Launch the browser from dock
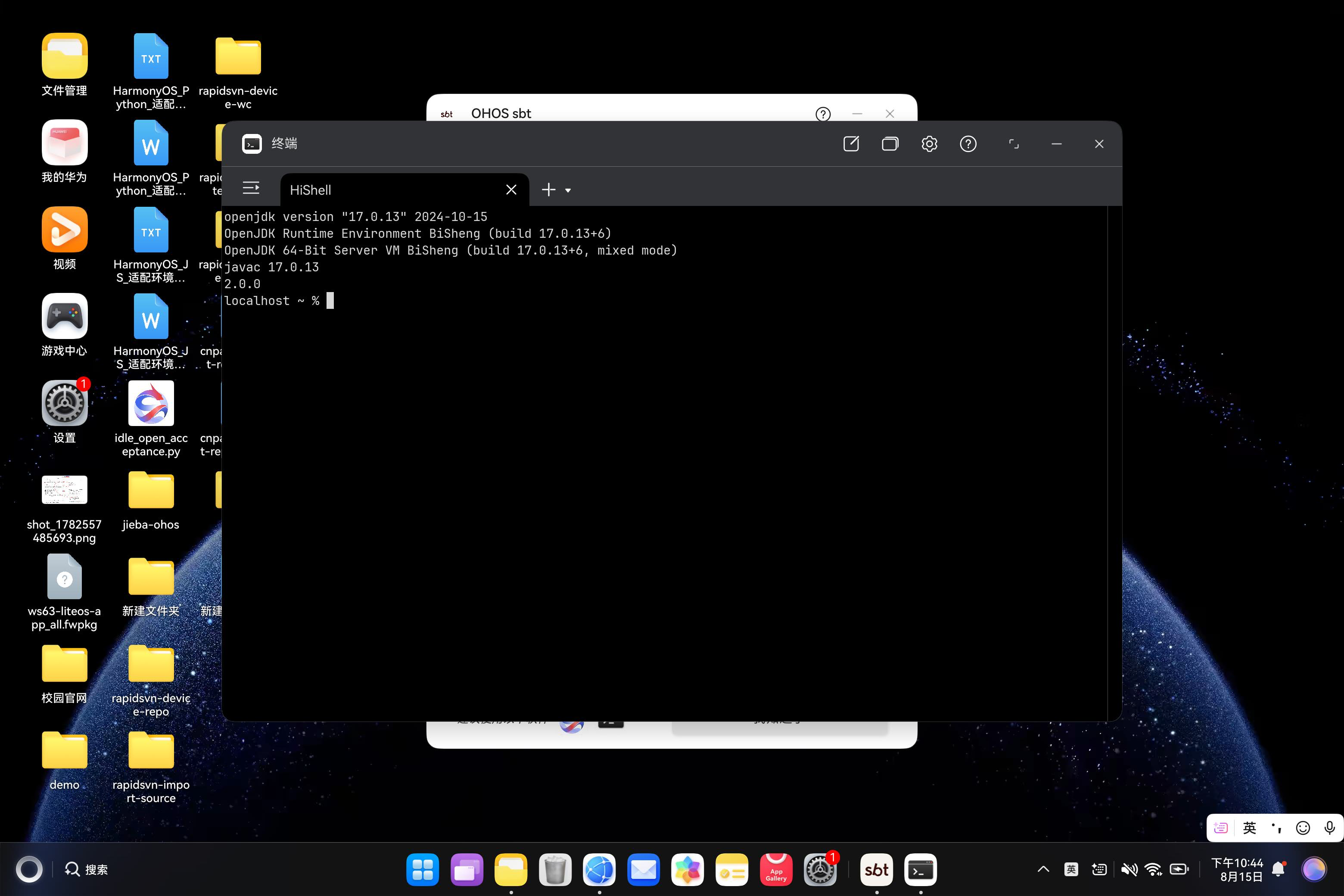The image size is (1344, 896). coord(600,870)
